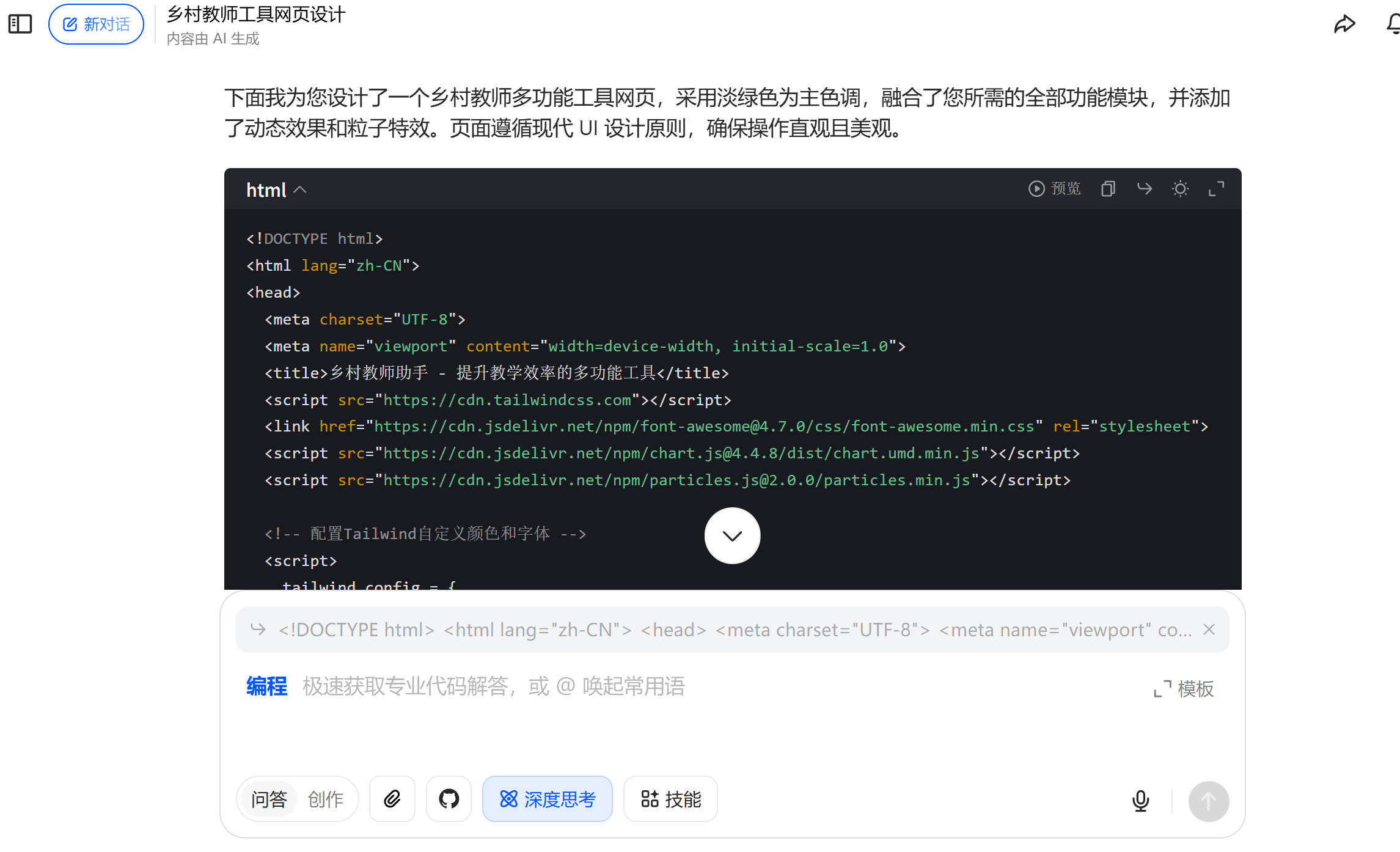1400x852 pixels.
Task: Switch to 问答 mode tab
Action: [x=269, y=799]
